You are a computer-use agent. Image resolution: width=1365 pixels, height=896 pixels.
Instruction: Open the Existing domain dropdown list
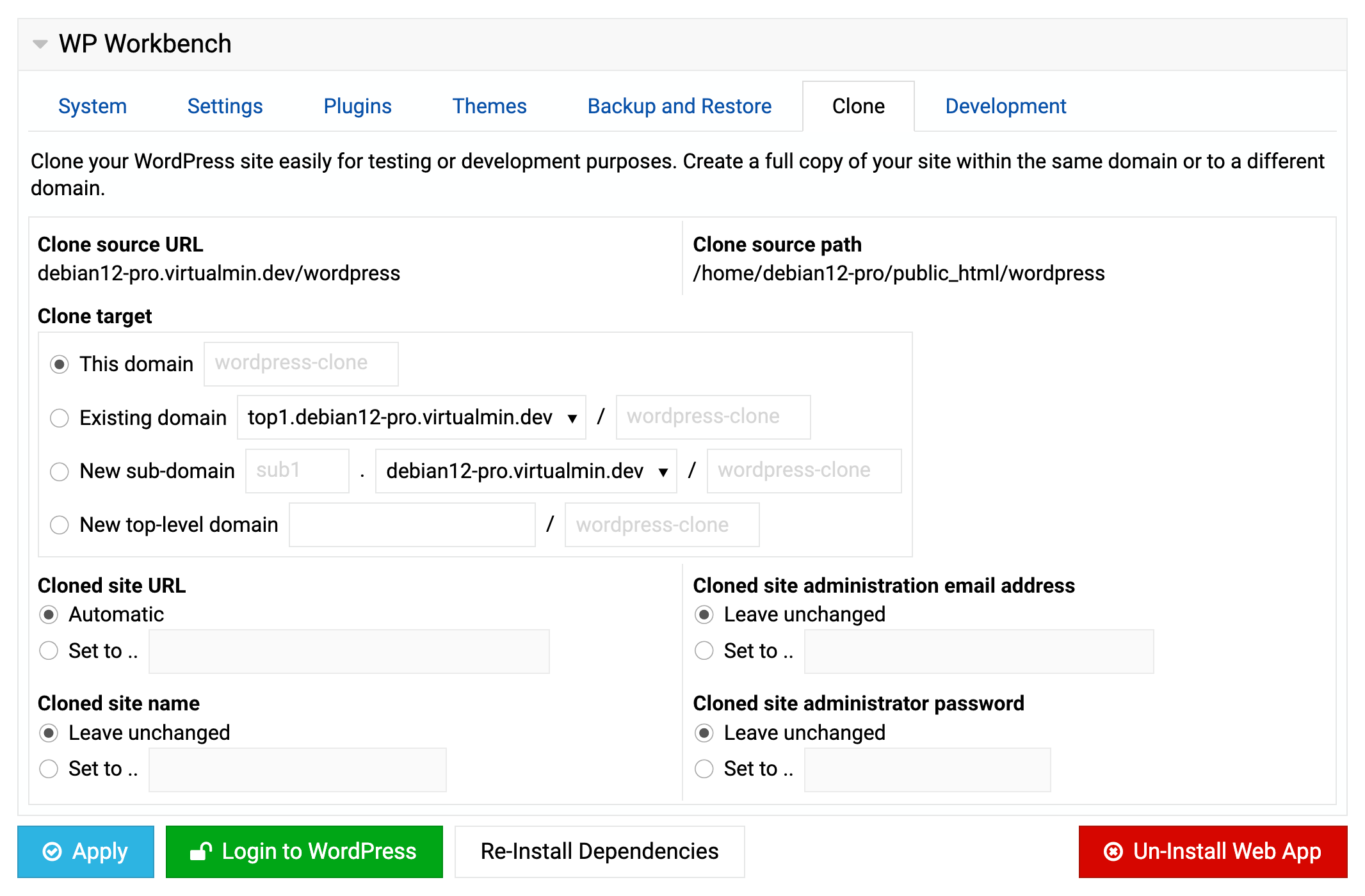coord(412,417)
